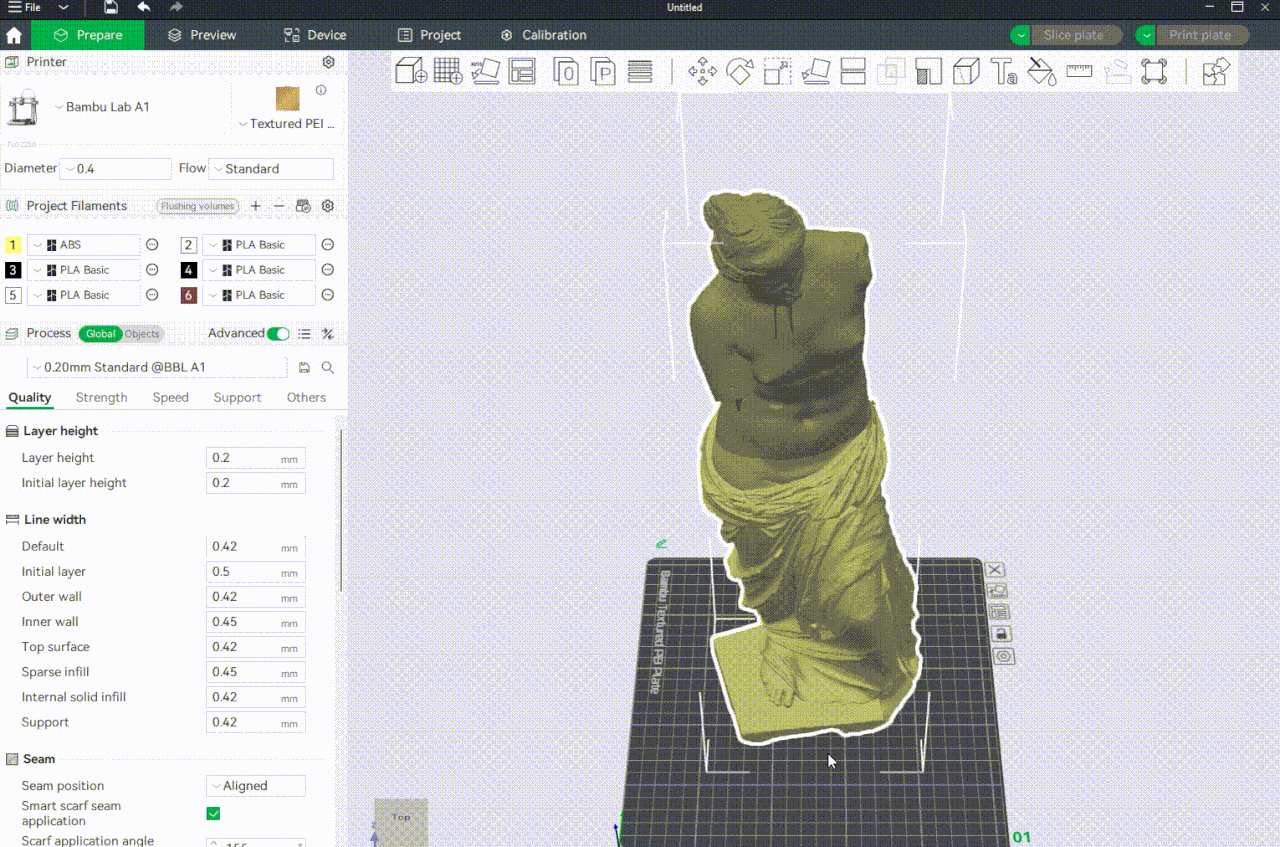Open printer settings gear icon

coord(328,62)
